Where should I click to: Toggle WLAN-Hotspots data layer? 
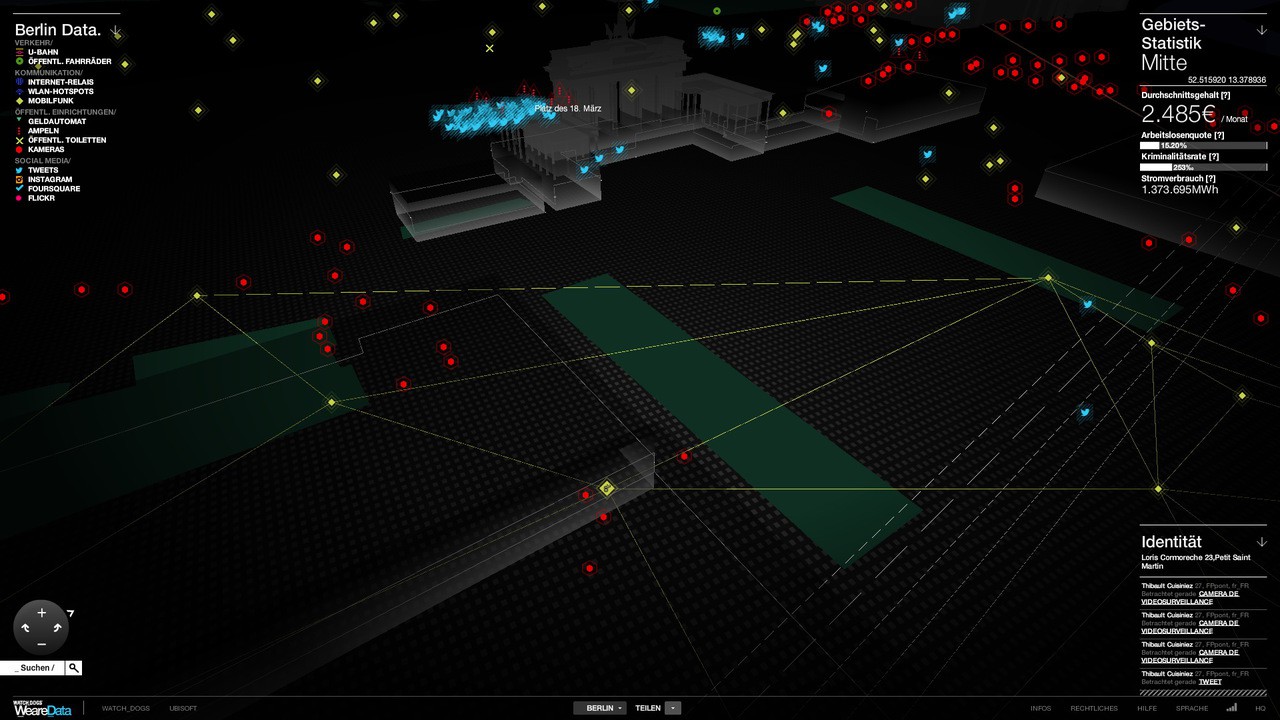point(53,92)
